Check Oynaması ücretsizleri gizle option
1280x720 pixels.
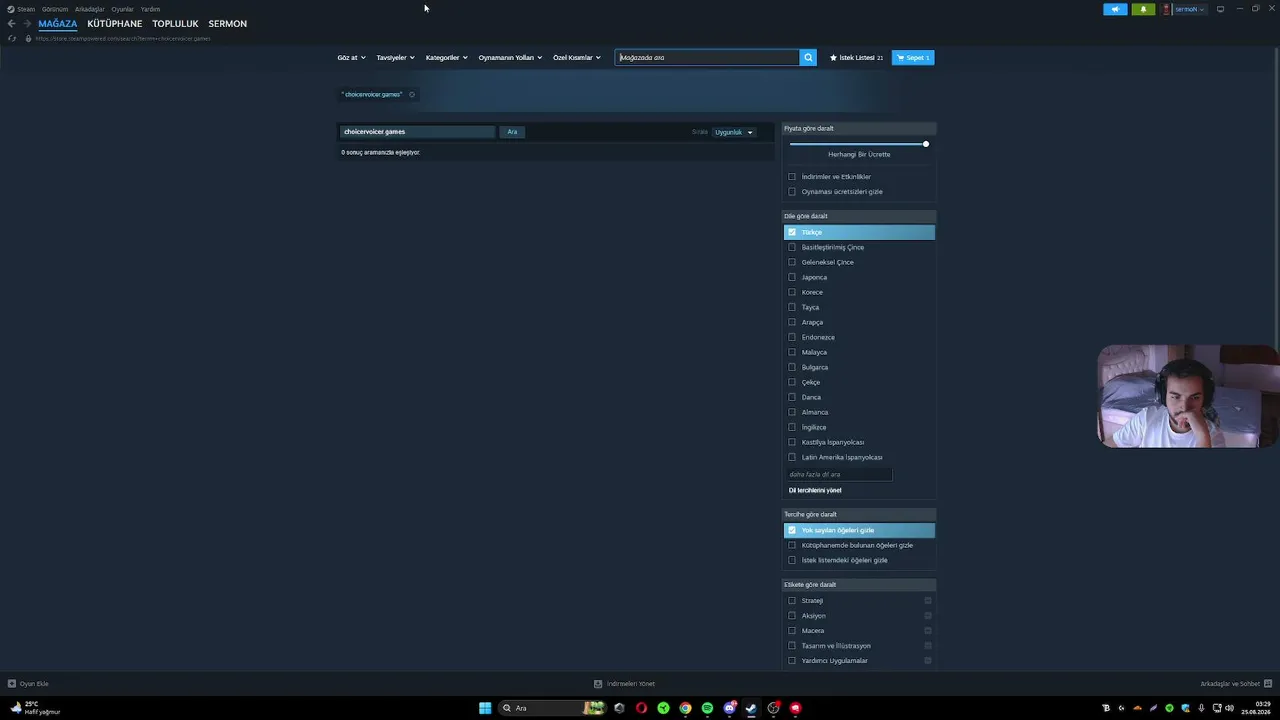point(792,192)
